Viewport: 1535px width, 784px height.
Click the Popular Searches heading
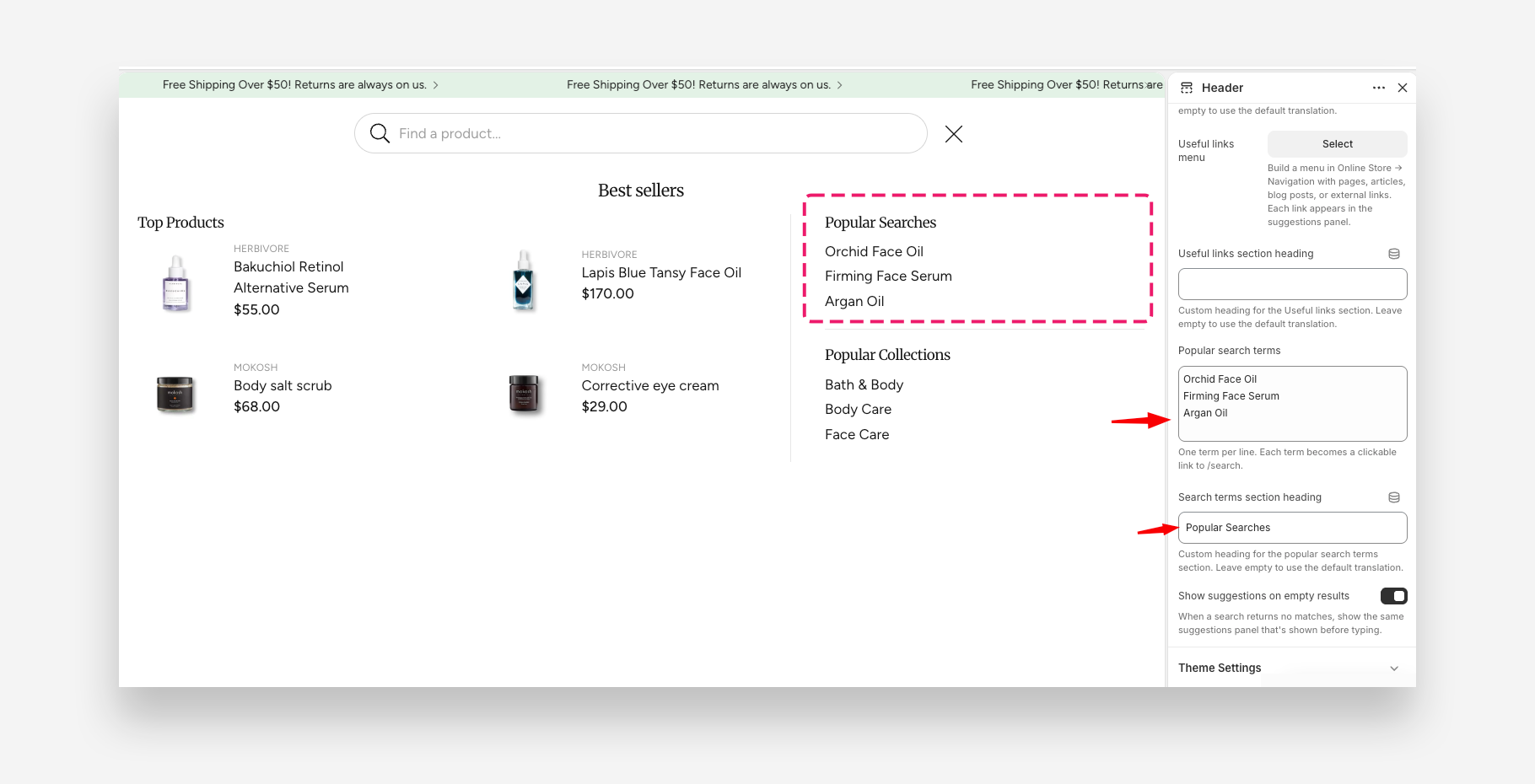click(x=881, y=223)
